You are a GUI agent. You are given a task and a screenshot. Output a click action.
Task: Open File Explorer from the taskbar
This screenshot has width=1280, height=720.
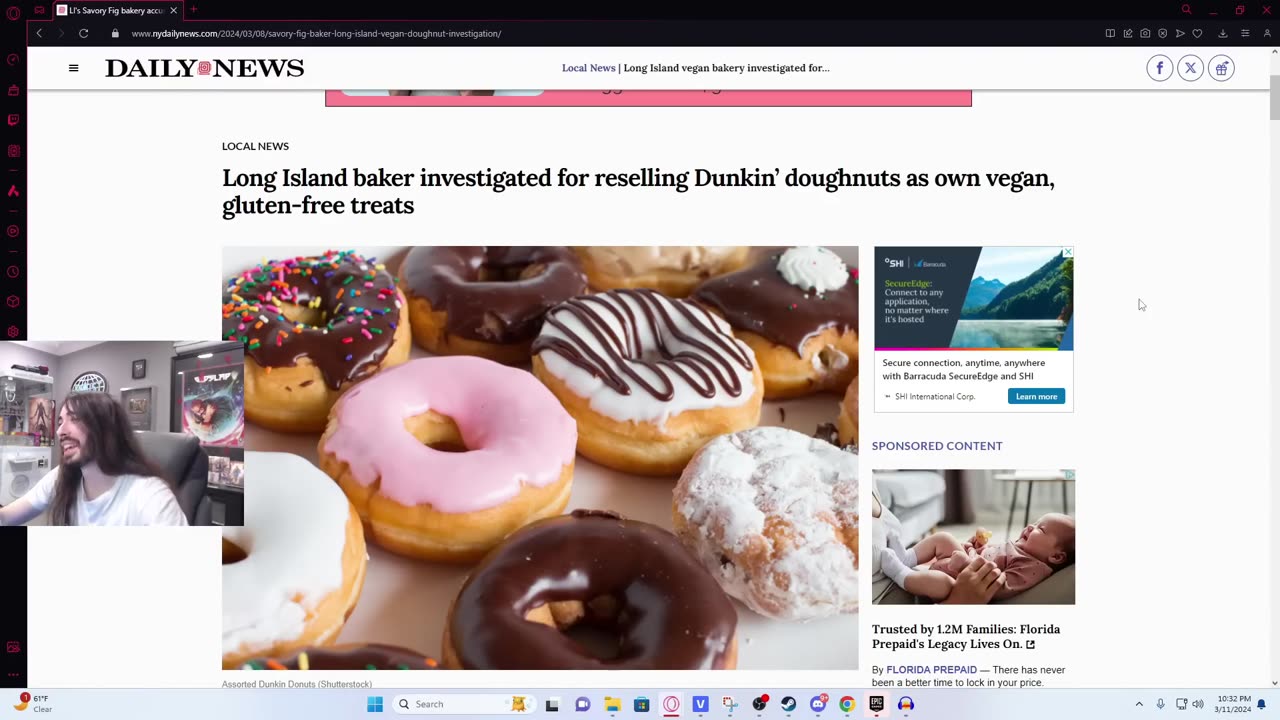(x=612, y=704)
